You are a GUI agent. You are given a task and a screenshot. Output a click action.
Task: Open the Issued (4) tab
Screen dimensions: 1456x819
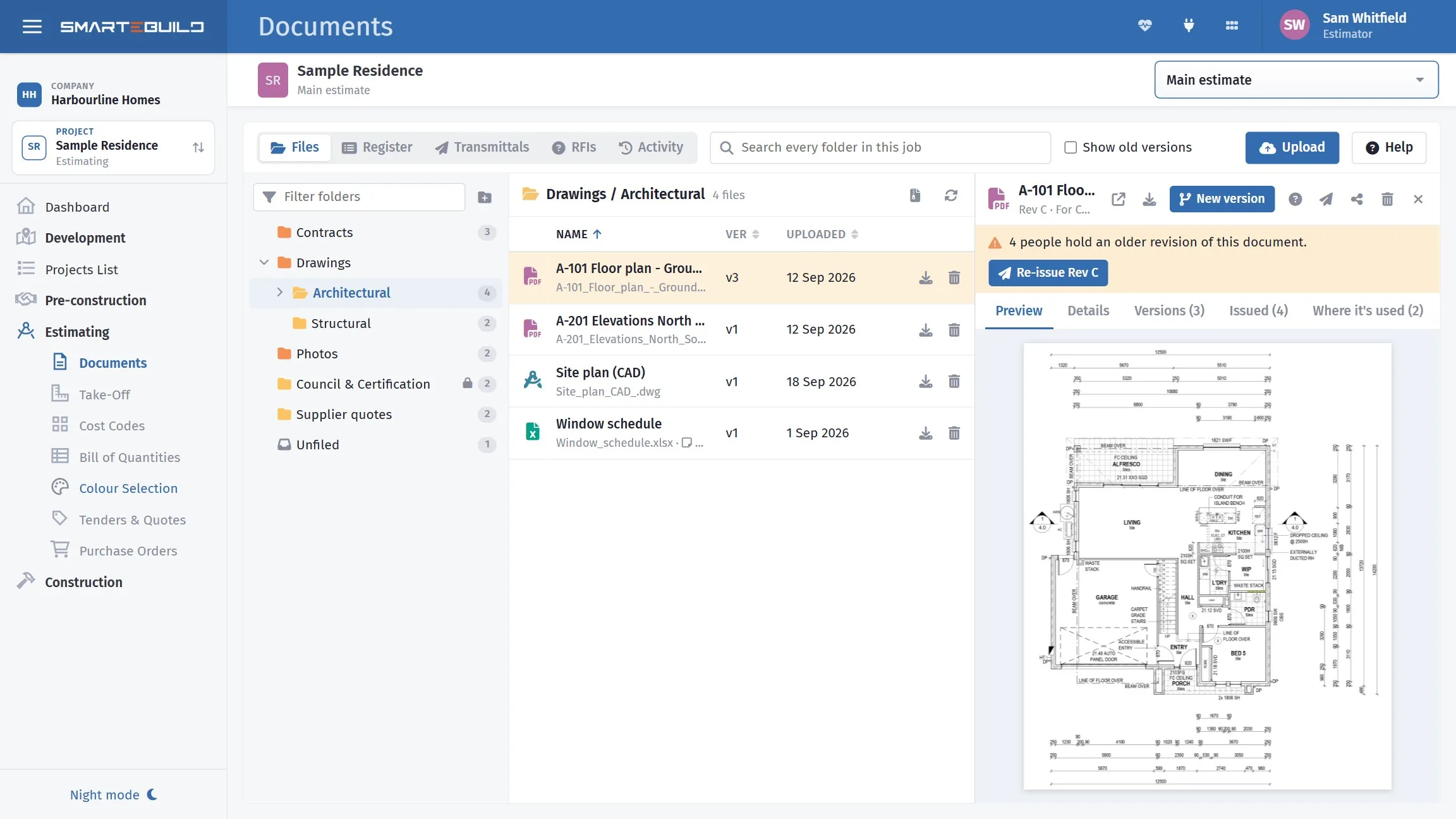(x=1258, y=310)
